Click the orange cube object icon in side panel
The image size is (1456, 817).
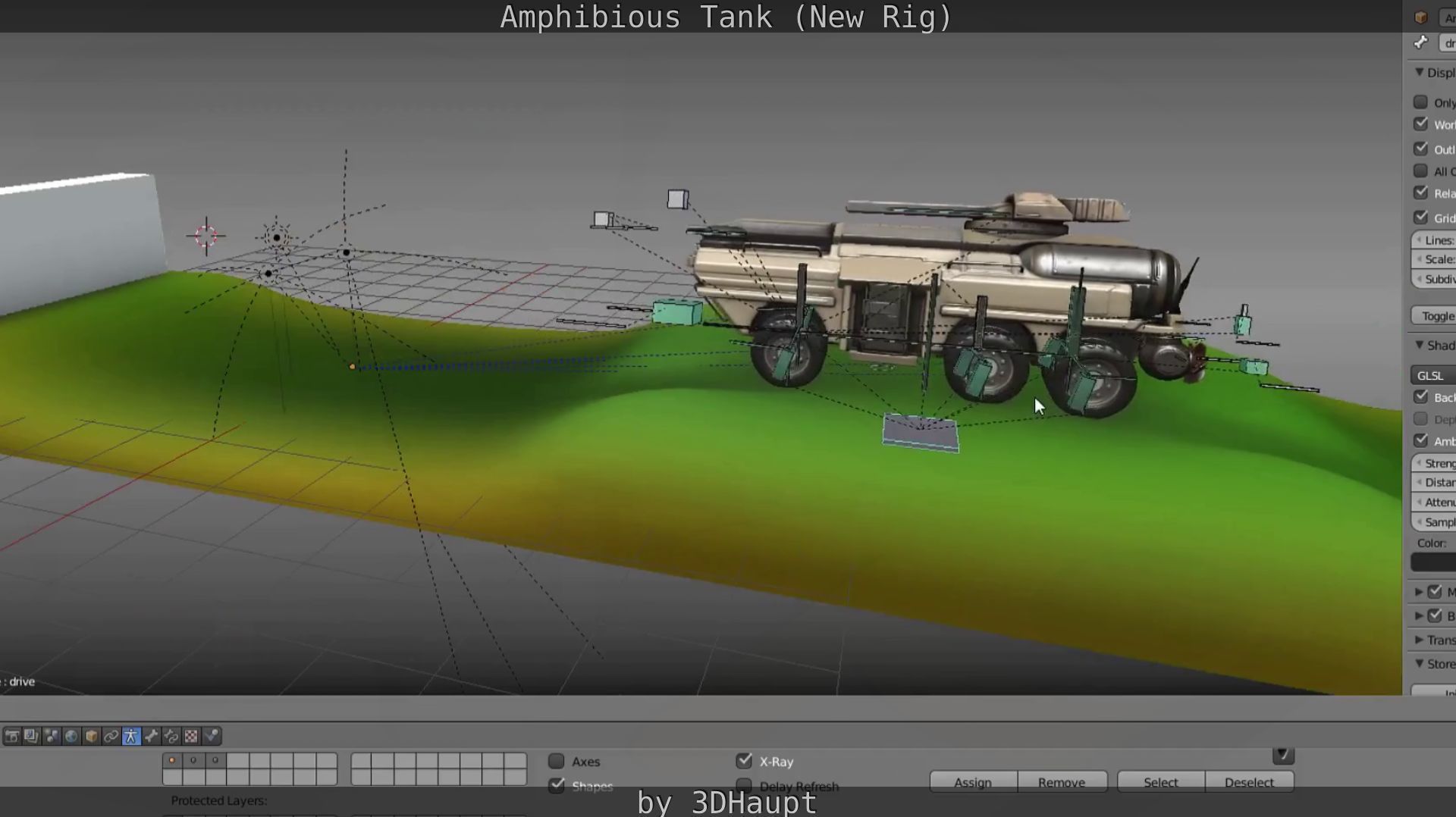[x=1421, y=17]
